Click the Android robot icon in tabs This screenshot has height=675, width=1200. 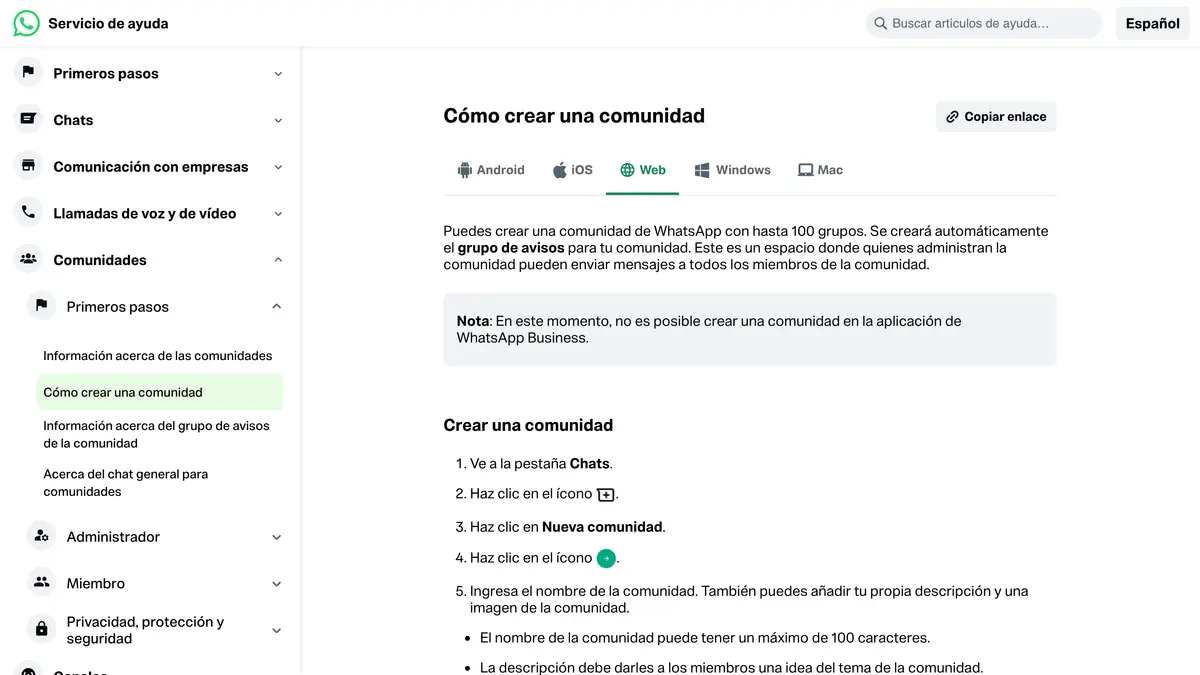coord(464,170)
